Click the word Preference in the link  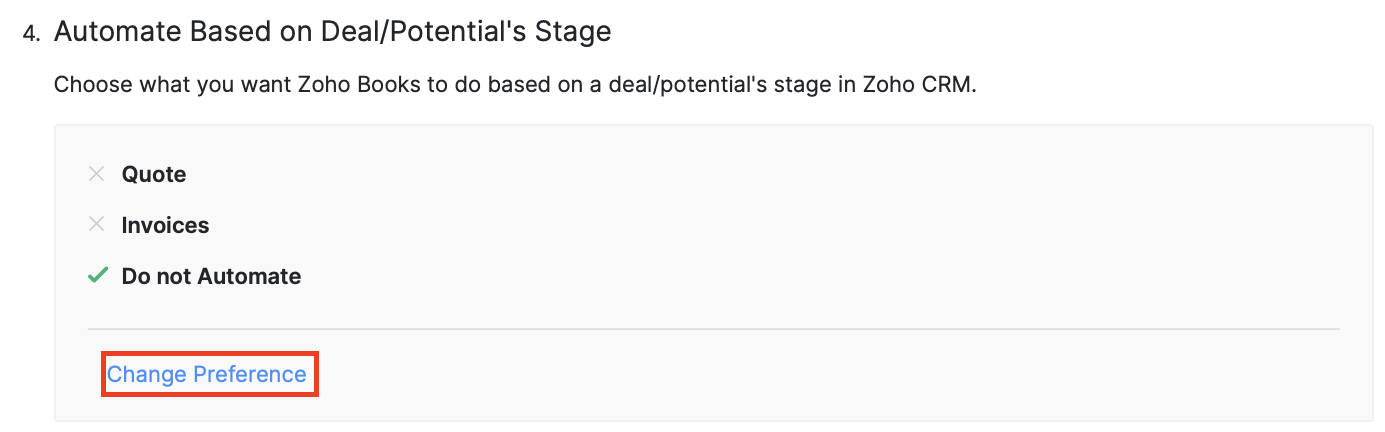coord(250,374)
